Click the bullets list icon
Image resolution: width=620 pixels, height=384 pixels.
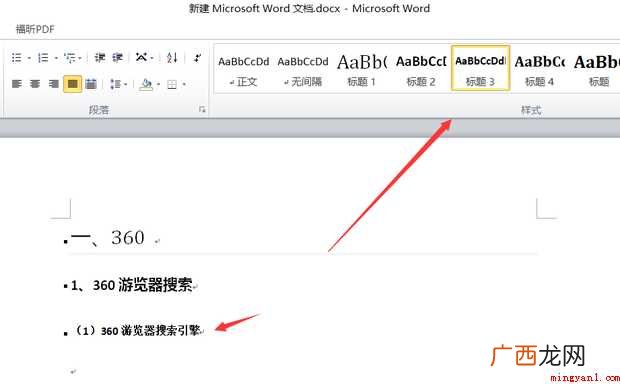click(17, 58)
